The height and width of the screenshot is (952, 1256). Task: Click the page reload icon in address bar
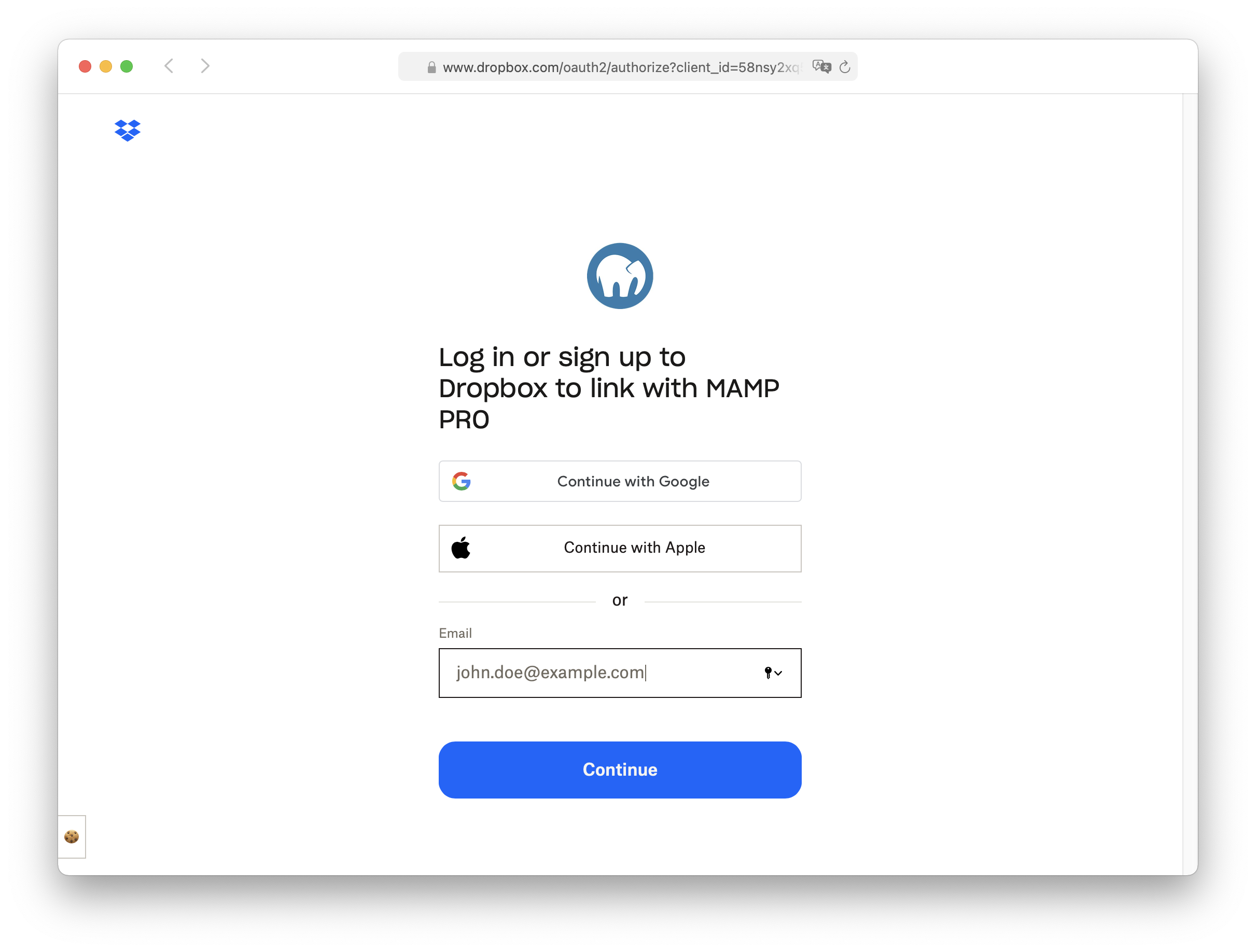point(848,67)
